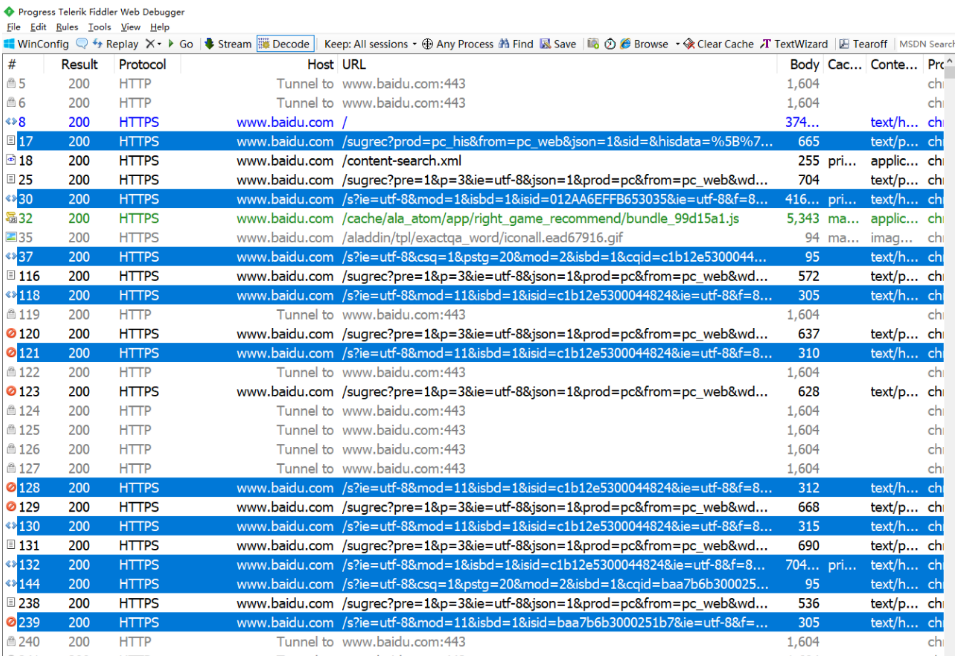Click Tearoff toolbar button

[863, 44]
